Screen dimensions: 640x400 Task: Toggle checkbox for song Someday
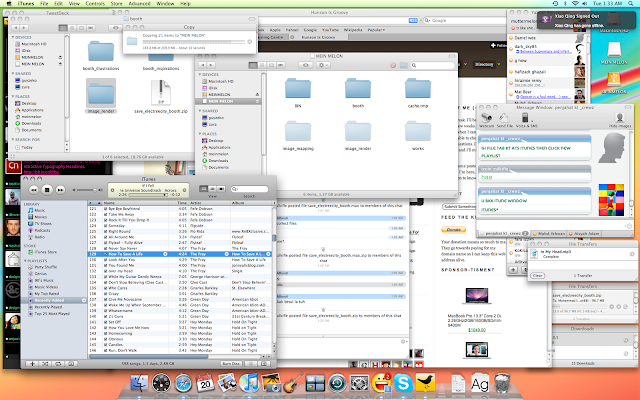pos(105,226)
